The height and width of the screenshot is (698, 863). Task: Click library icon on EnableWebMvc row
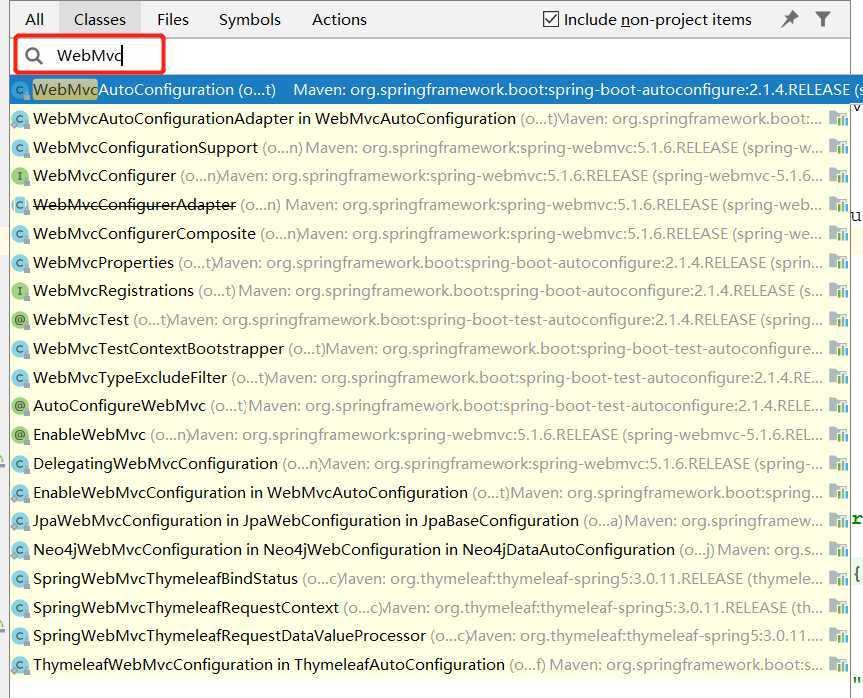coord(838,435)
